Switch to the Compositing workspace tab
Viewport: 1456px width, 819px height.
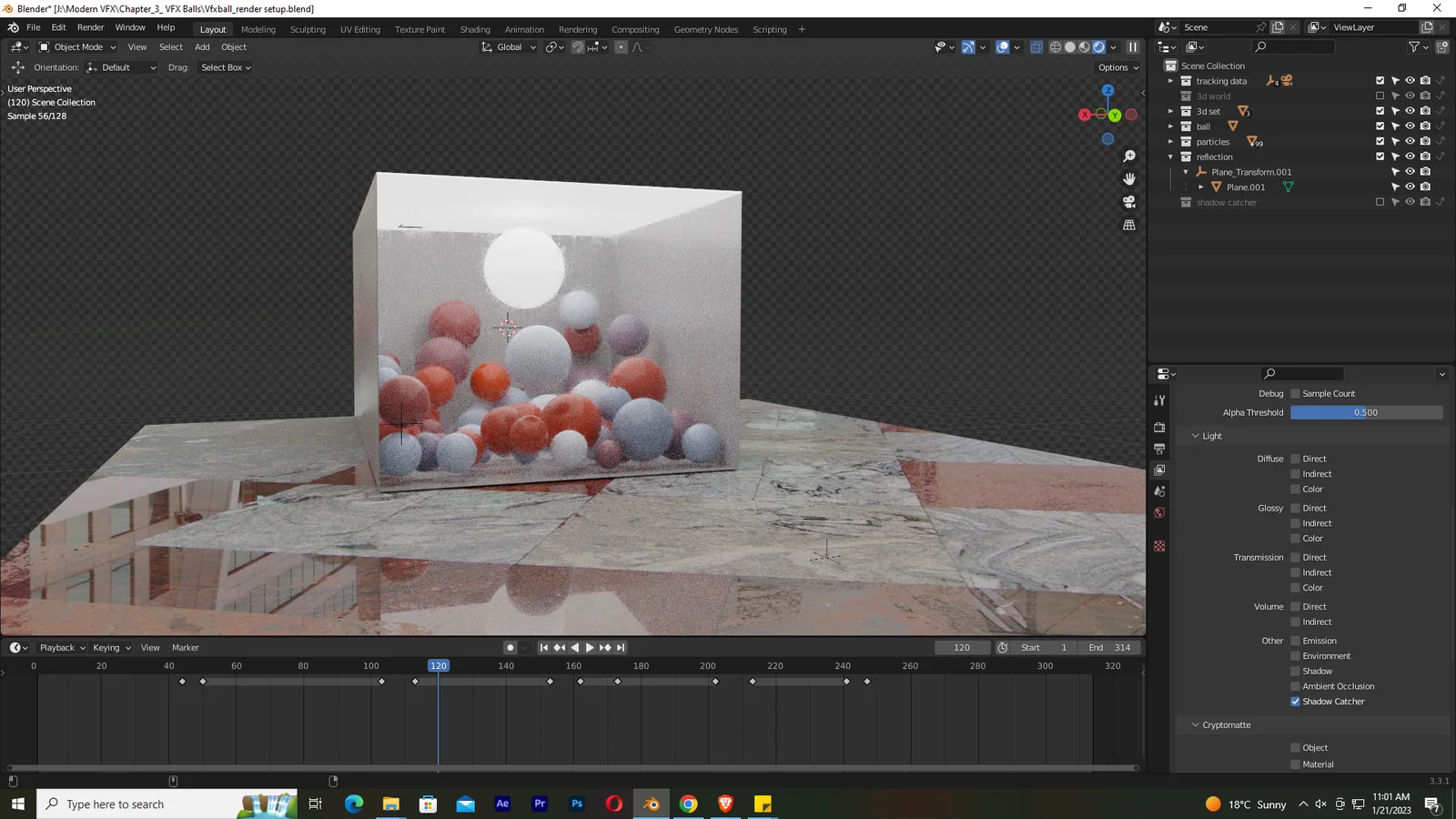[635, 28]
